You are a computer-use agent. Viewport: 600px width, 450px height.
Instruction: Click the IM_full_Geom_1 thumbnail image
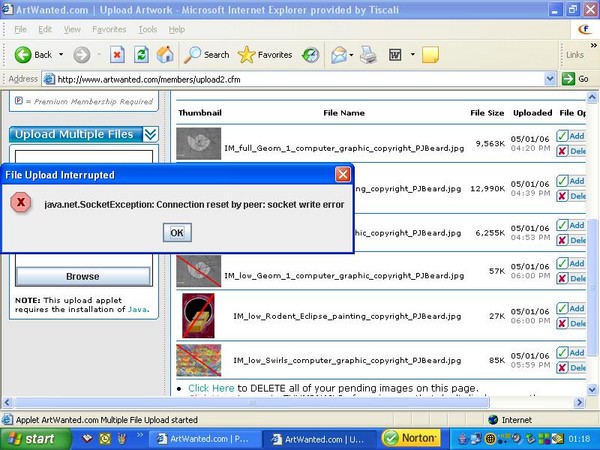pos(199,143)
